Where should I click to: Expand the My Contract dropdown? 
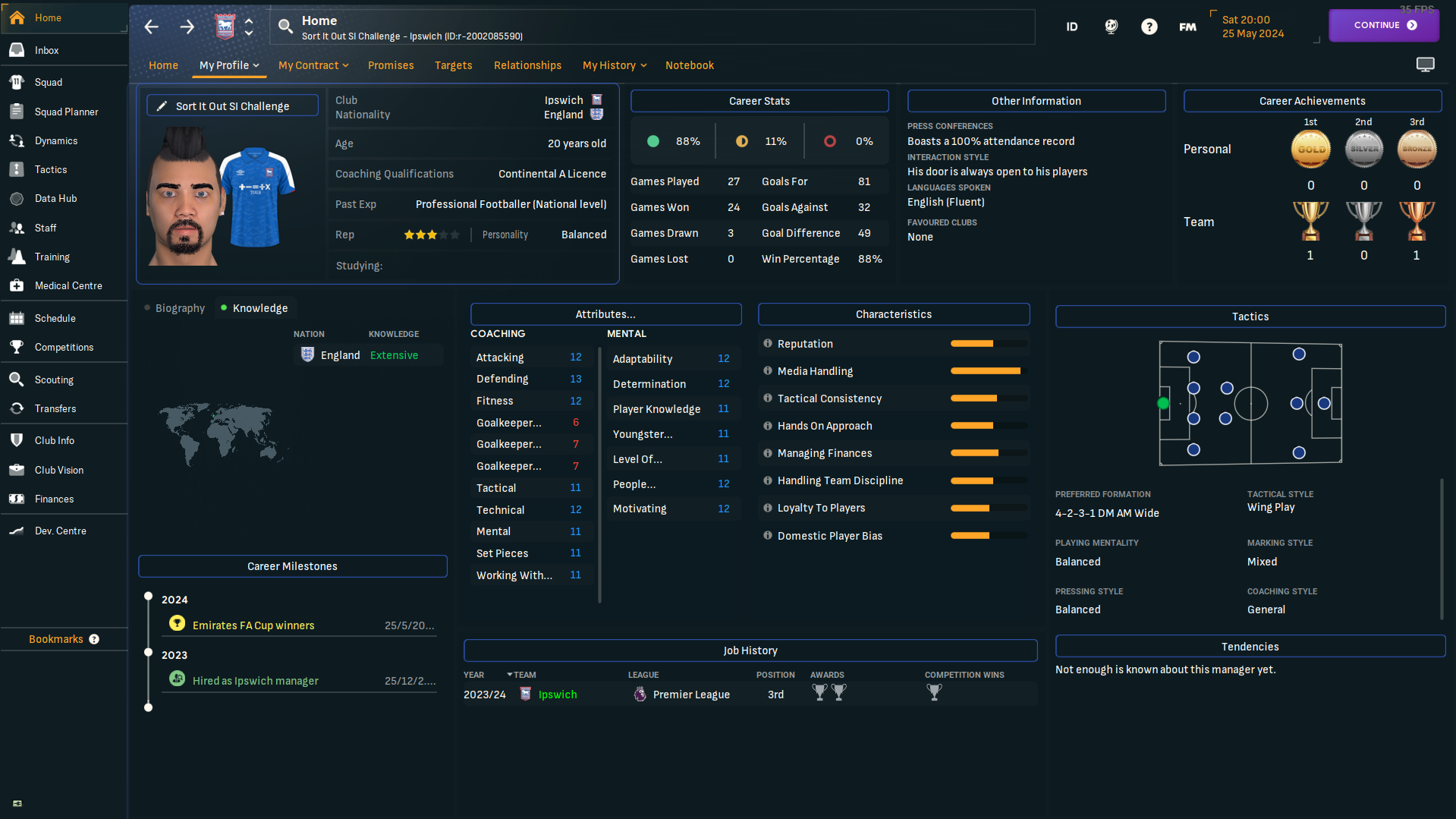[x=313, y=65]
